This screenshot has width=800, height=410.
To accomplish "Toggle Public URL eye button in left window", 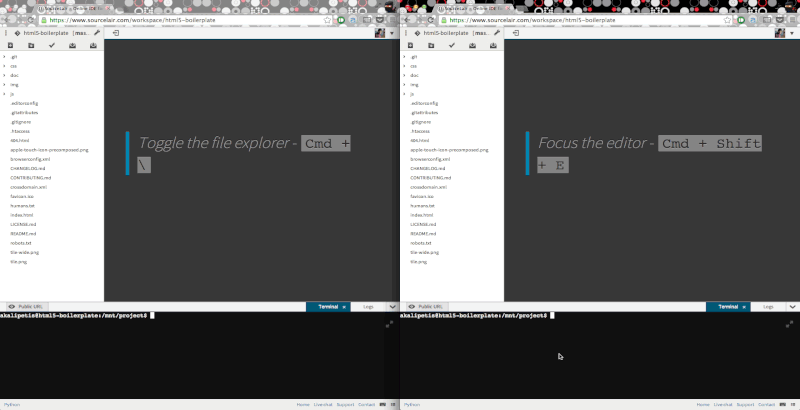I will pos(26,306).
